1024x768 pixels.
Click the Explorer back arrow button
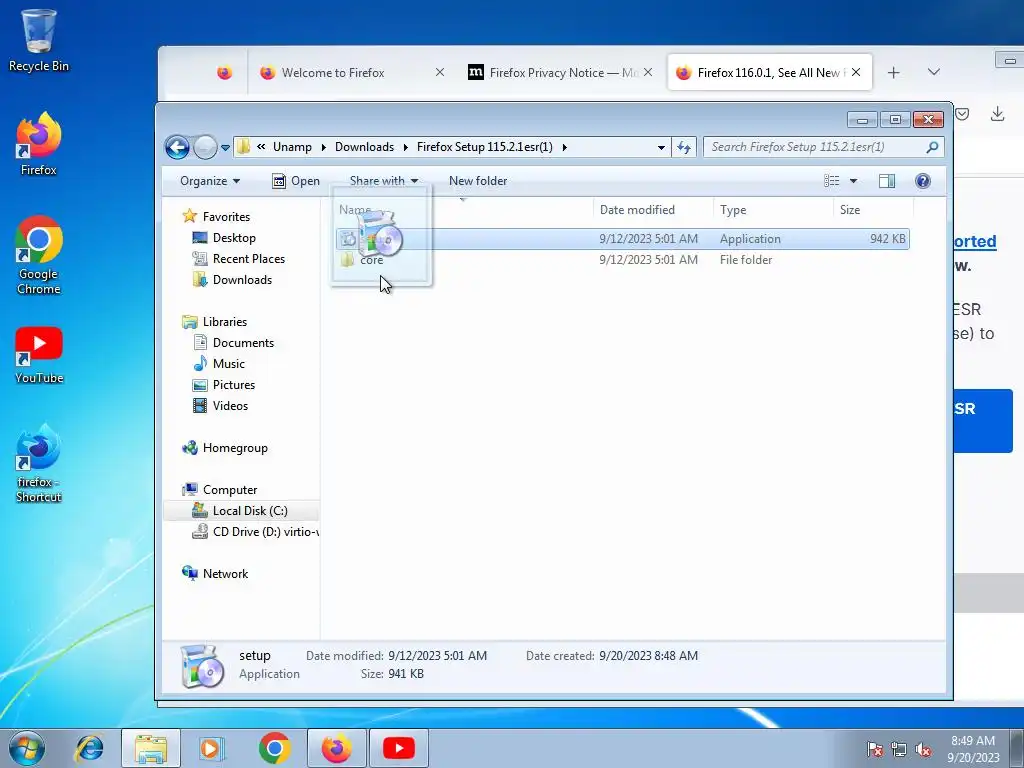[x=177, y=147]
